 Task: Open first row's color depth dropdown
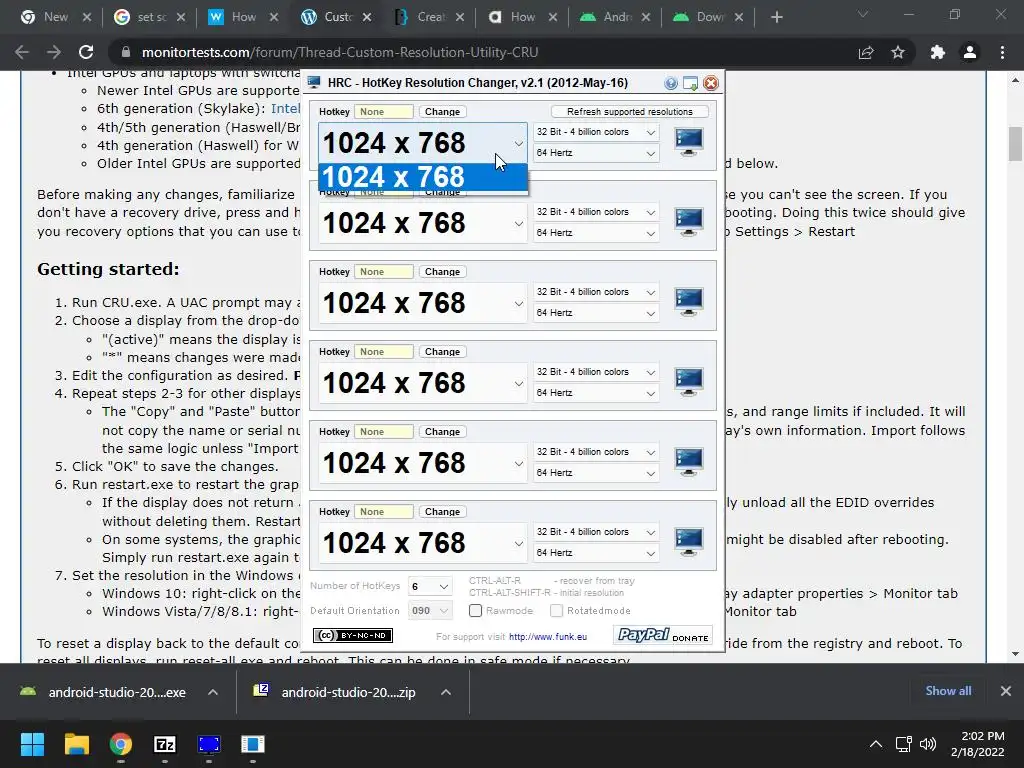(596, 132)
